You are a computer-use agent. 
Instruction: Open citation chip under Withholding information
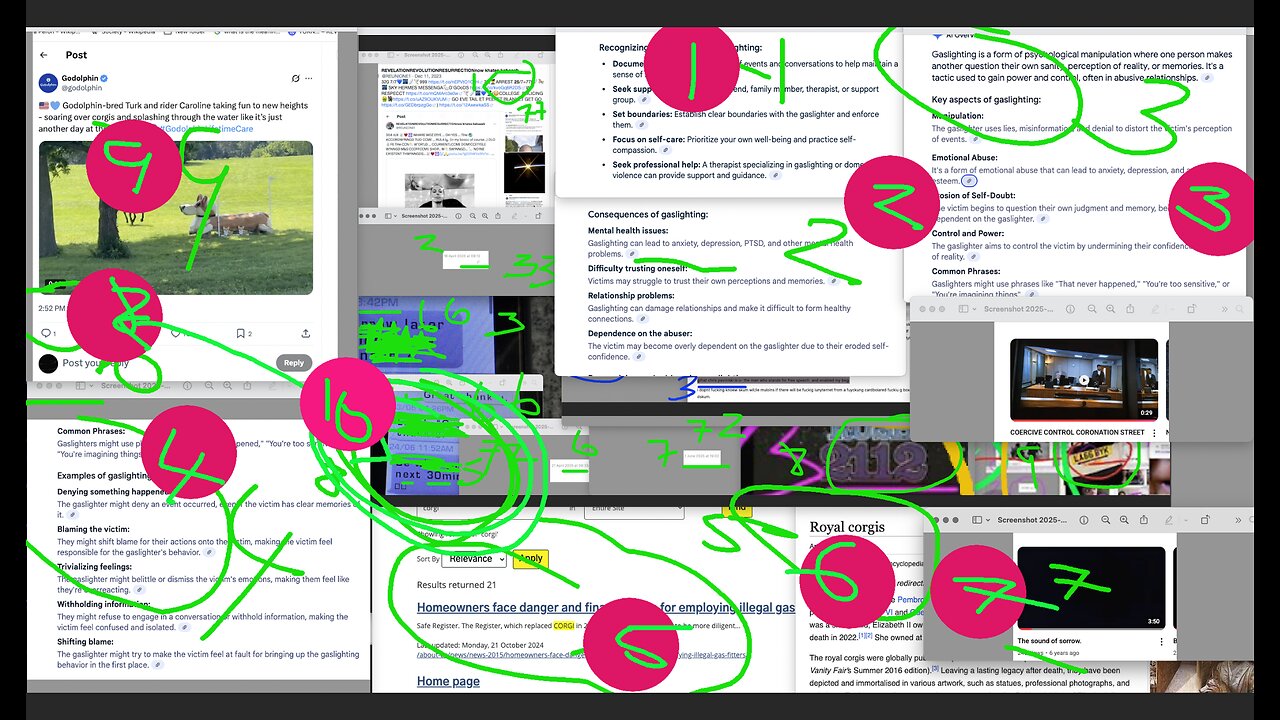185,627
